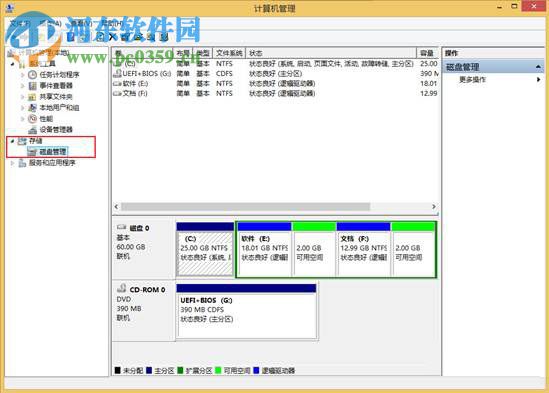Click "状态良好 (主分区)" status in UEFI+BIOS row
The width and height of the screenshot is (549, 393).
coord(276,74)
